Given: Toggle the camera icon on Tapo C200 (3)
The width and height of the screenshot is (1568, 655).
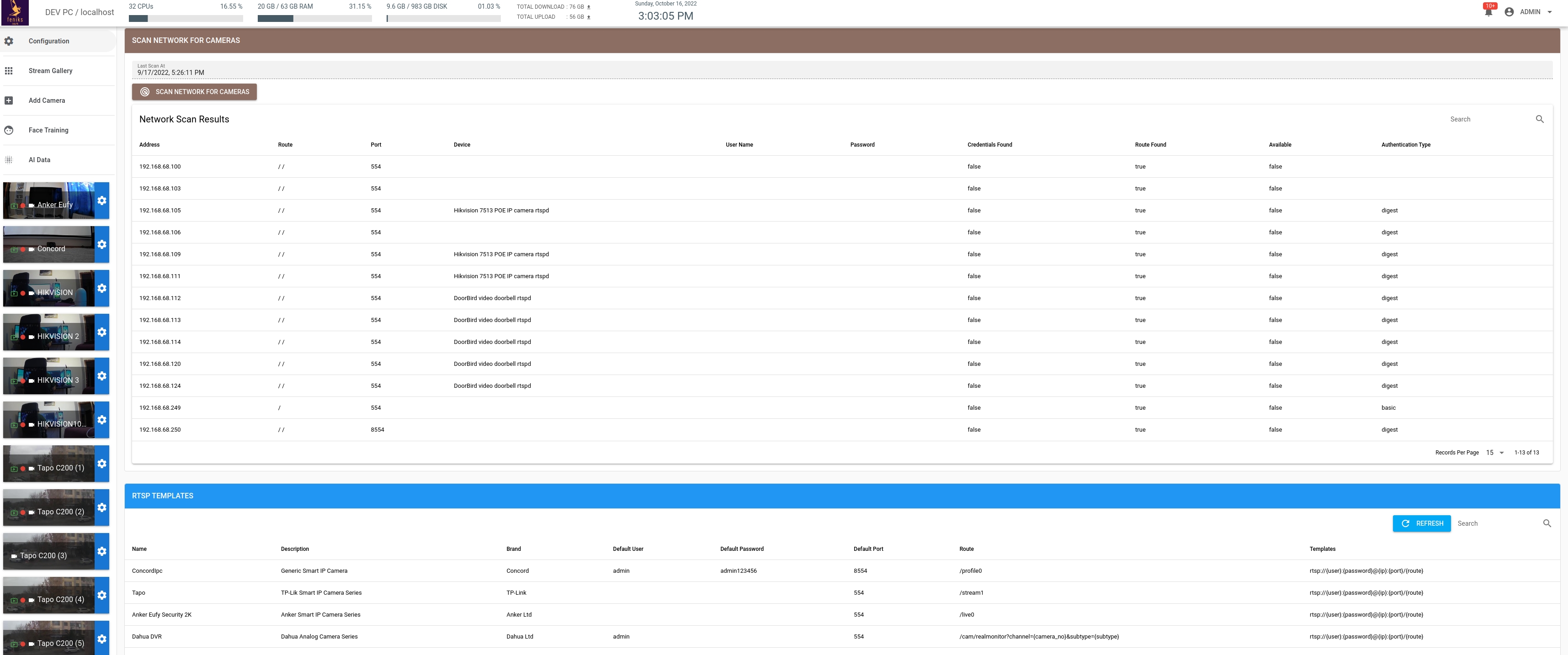Looking at the screenshot, I should tap(14, 556).
